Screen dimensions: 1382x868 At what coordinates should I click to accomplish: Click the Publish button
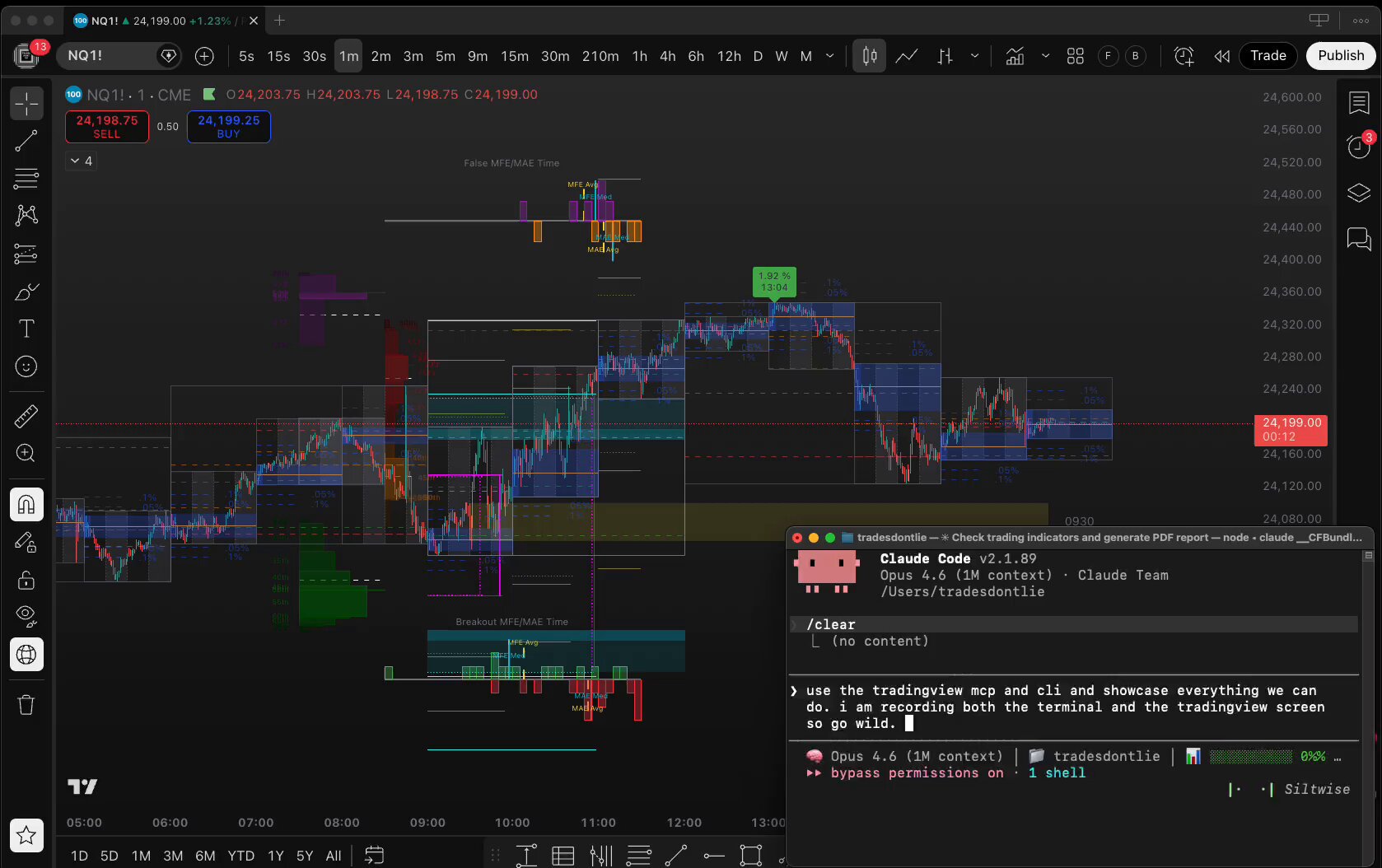1340,56
